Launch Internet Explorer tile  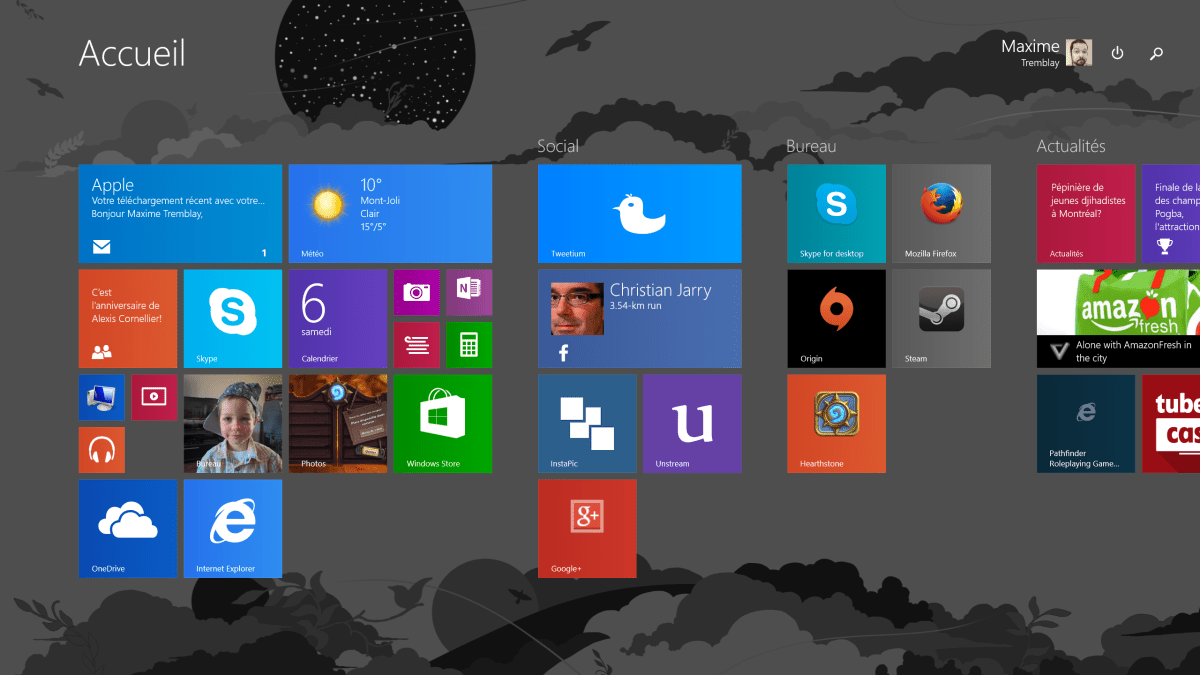pos(233,528)
